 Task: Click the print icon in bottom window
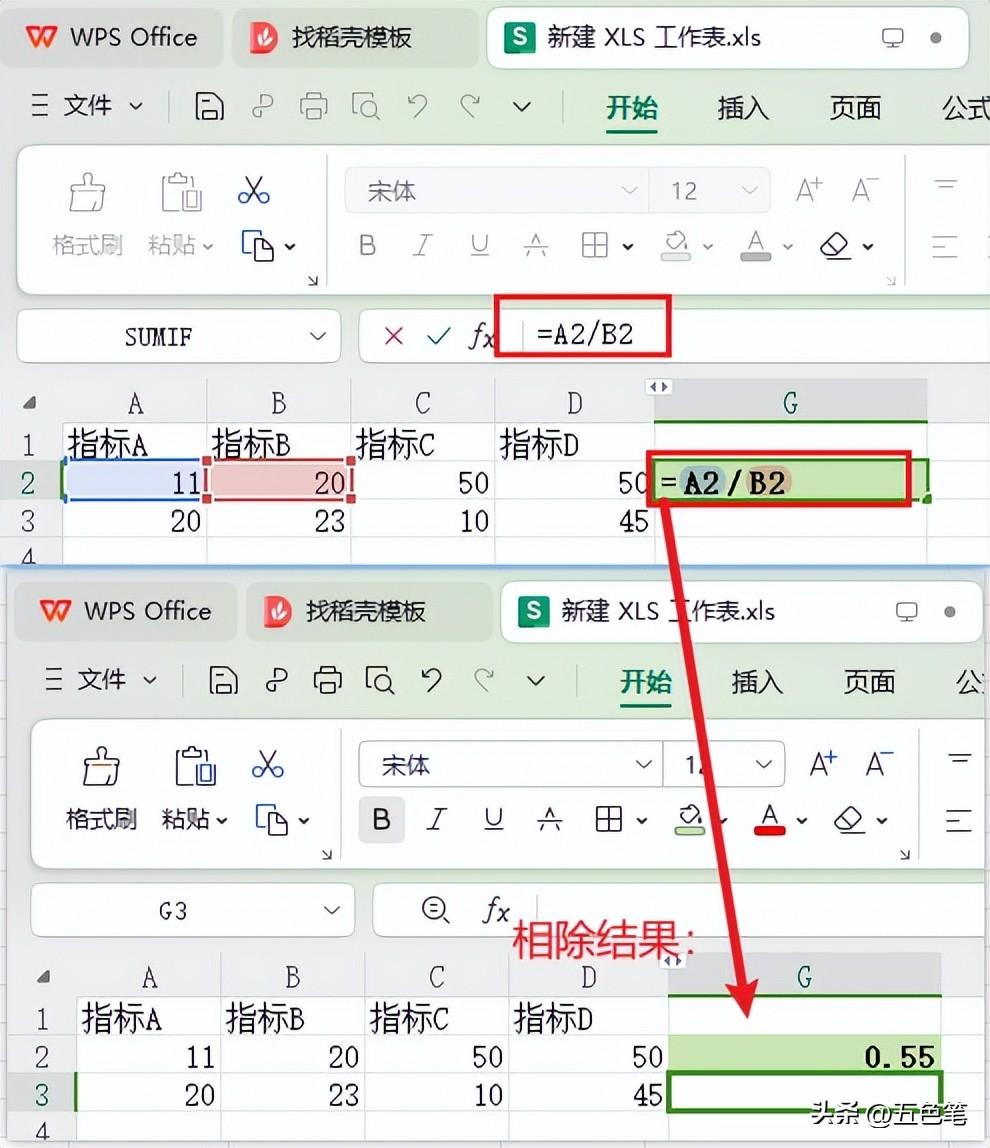(x=327, y=681)
